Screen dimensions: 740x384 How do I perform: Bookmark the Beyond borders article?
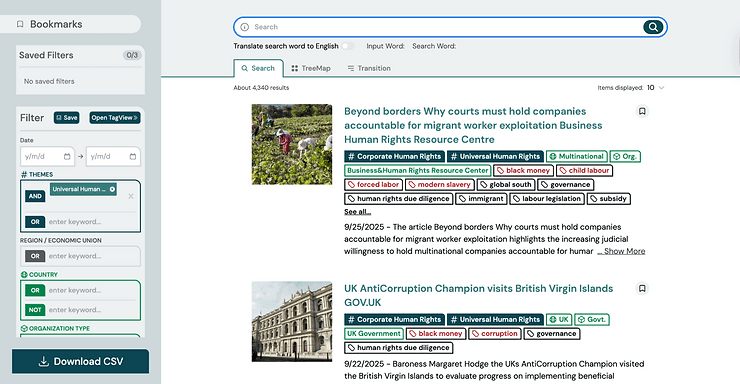642,111
